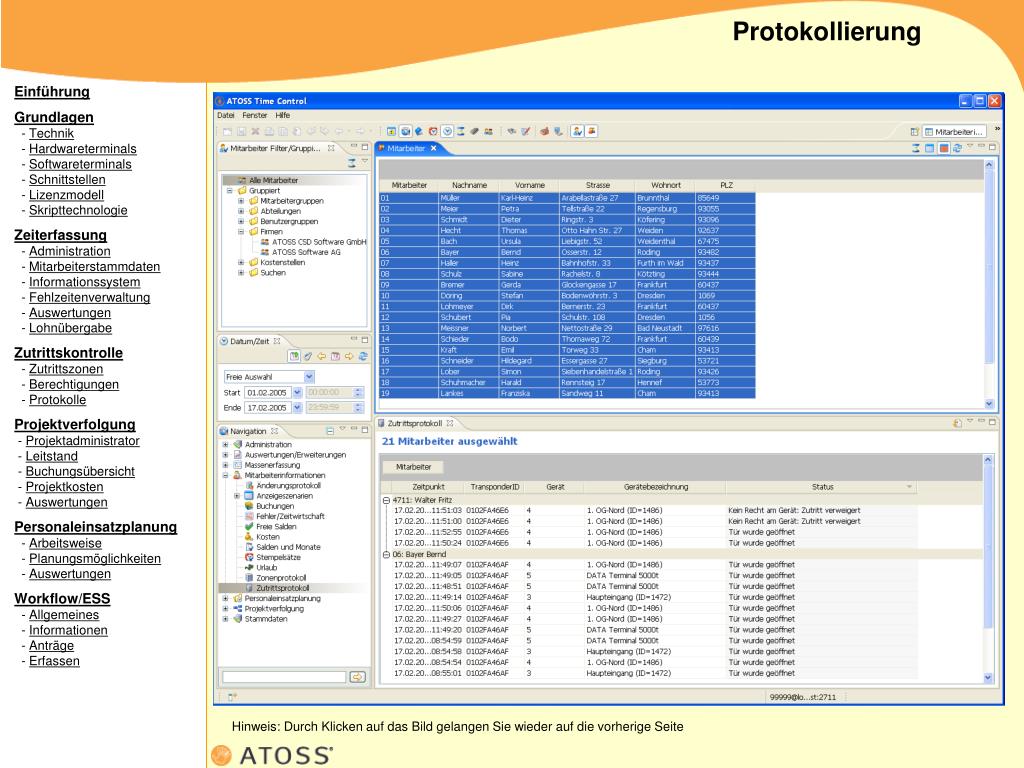This screenshot has width=1024, height=768.
Task: Click the ATOSS Software AG company icon
Action: (x=264, y=252)
